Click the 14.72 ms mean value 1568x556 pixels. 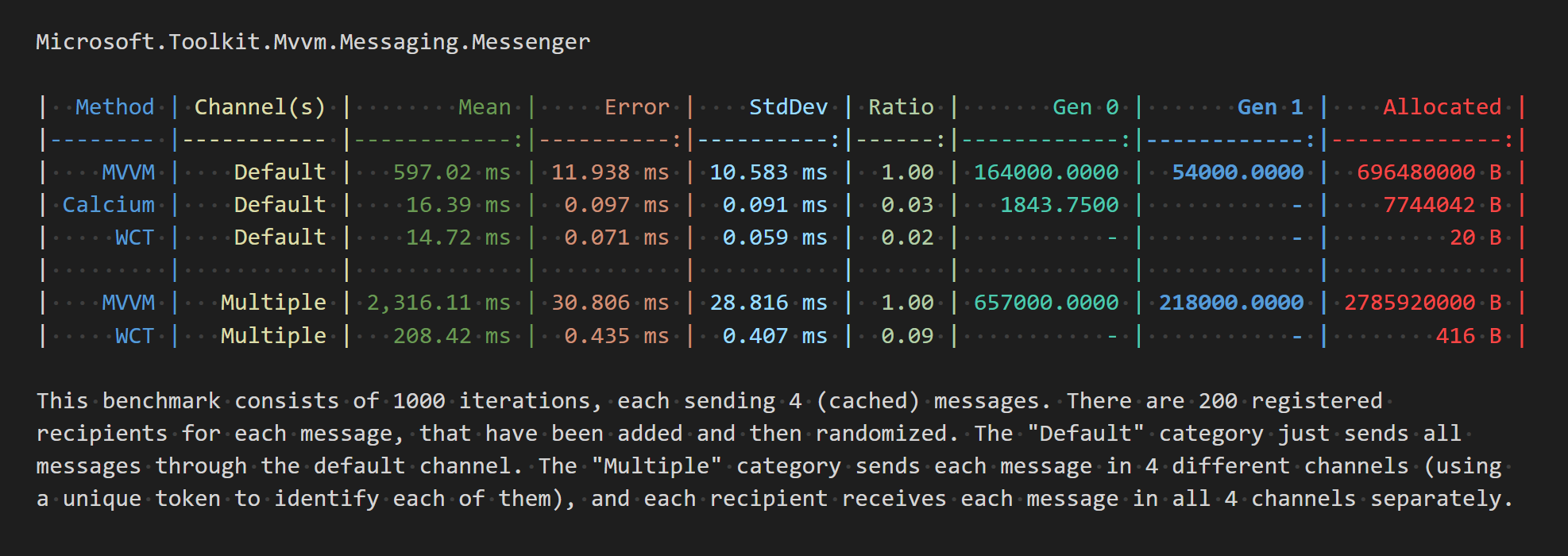[x=458, y=237]
